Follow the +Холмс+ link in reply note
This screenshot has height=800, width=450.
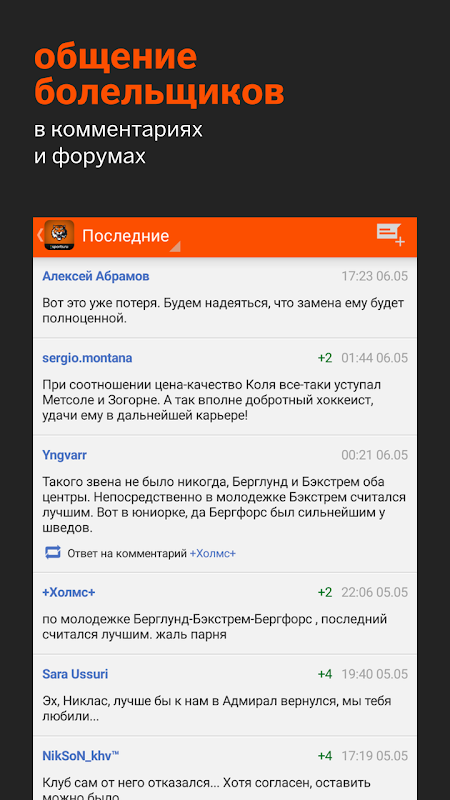(213, 553)
